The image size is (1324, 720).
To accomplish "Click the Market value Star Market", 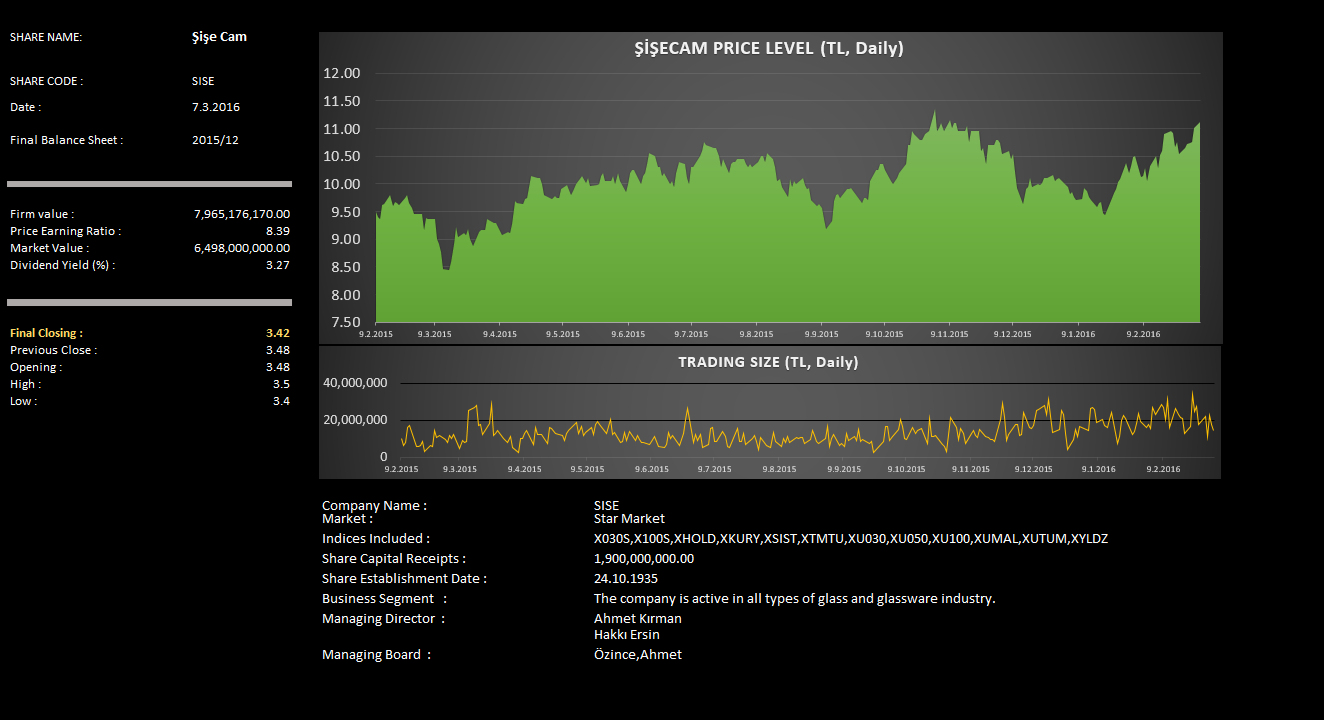I will point(629,519).
